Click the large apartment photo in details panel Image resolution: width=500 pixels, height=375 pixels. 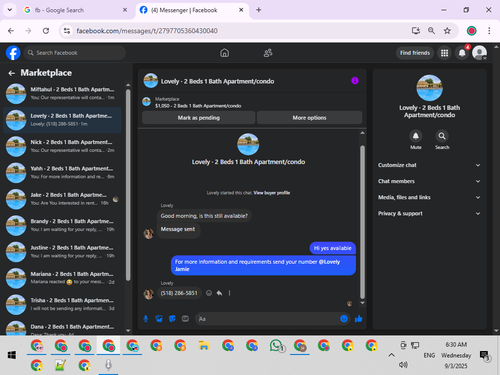tap(429, 88)
